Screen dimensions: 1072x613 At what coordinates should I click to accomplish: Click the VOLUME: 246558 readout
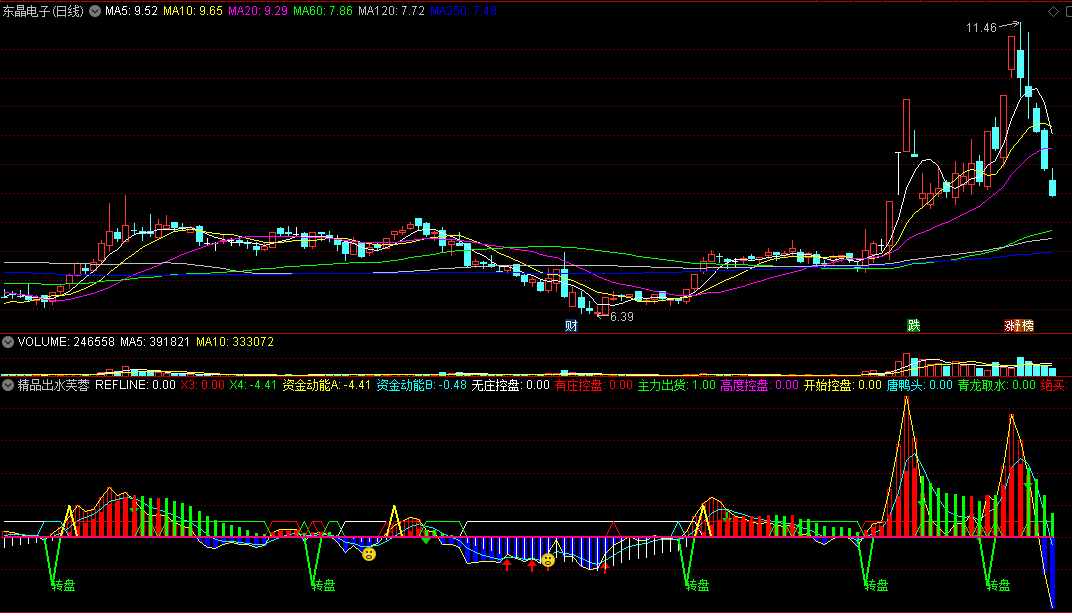point(66,342)
